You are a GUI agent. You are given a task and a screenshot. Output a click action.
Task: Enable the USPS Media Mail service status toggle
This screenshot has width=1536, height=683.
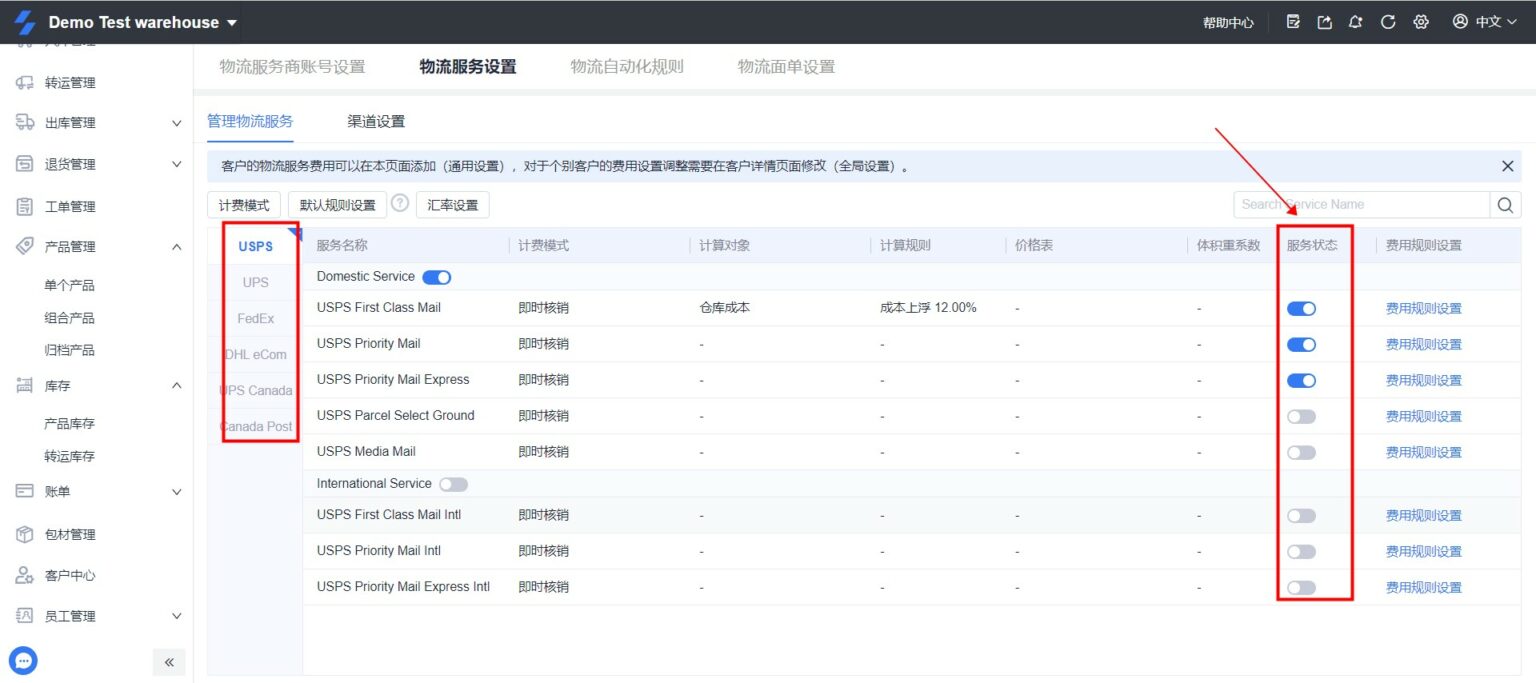(x=1301, y=451)
